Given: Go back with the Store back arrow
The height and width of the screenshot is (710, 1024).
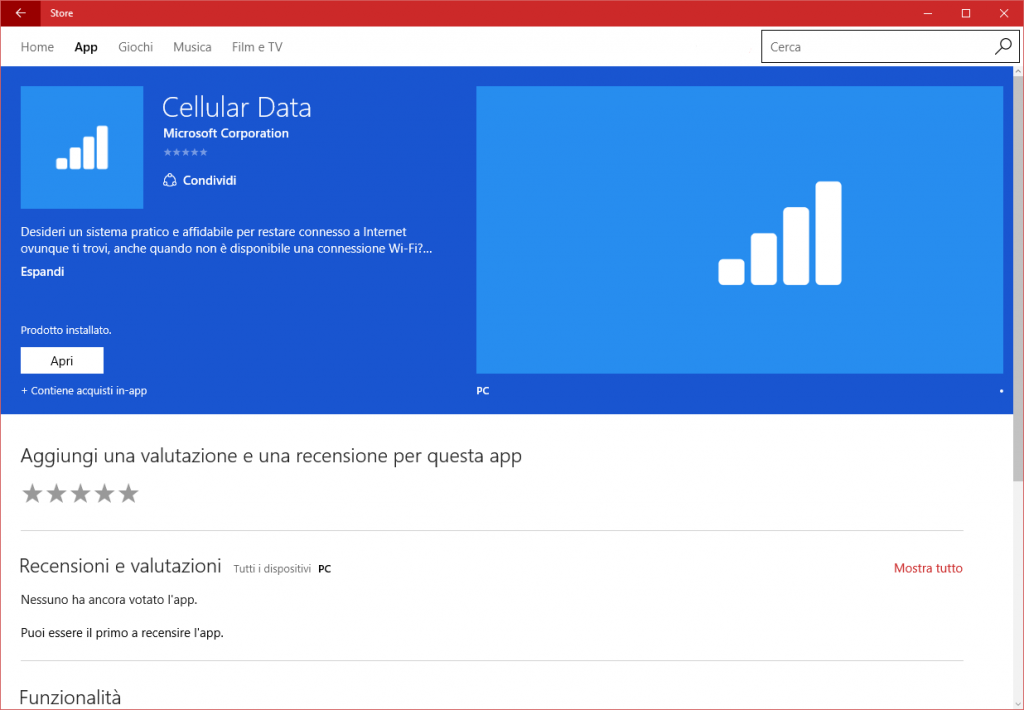Looking at the screenshot, I should [x=20, y=13].
